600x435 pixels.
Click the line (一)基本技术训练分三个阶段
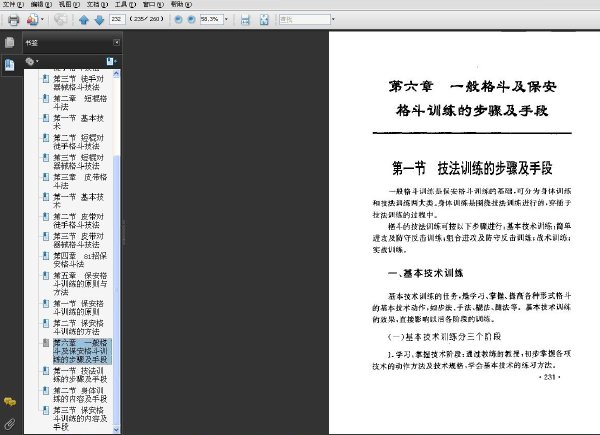[444, 337]
